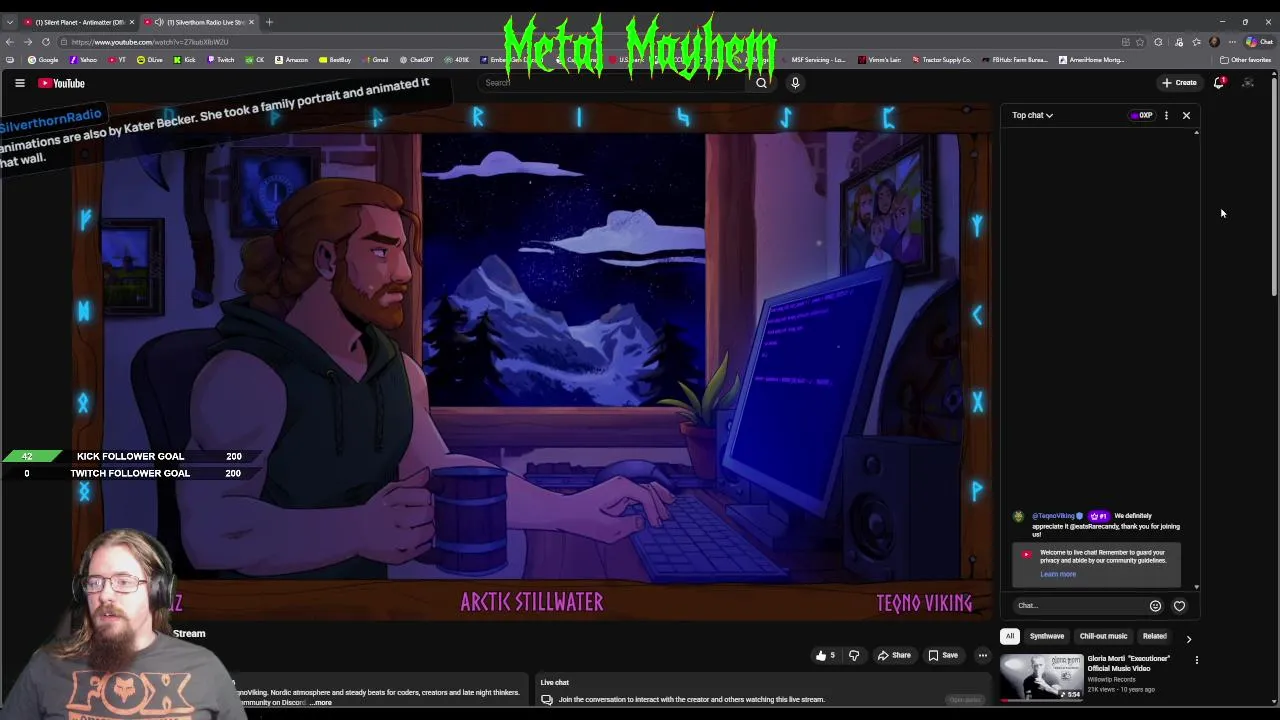The image size is (1280, 720).
Task: Click the Open panel button for Live chat
Action: pyautogui.click(x=965, y=700)
